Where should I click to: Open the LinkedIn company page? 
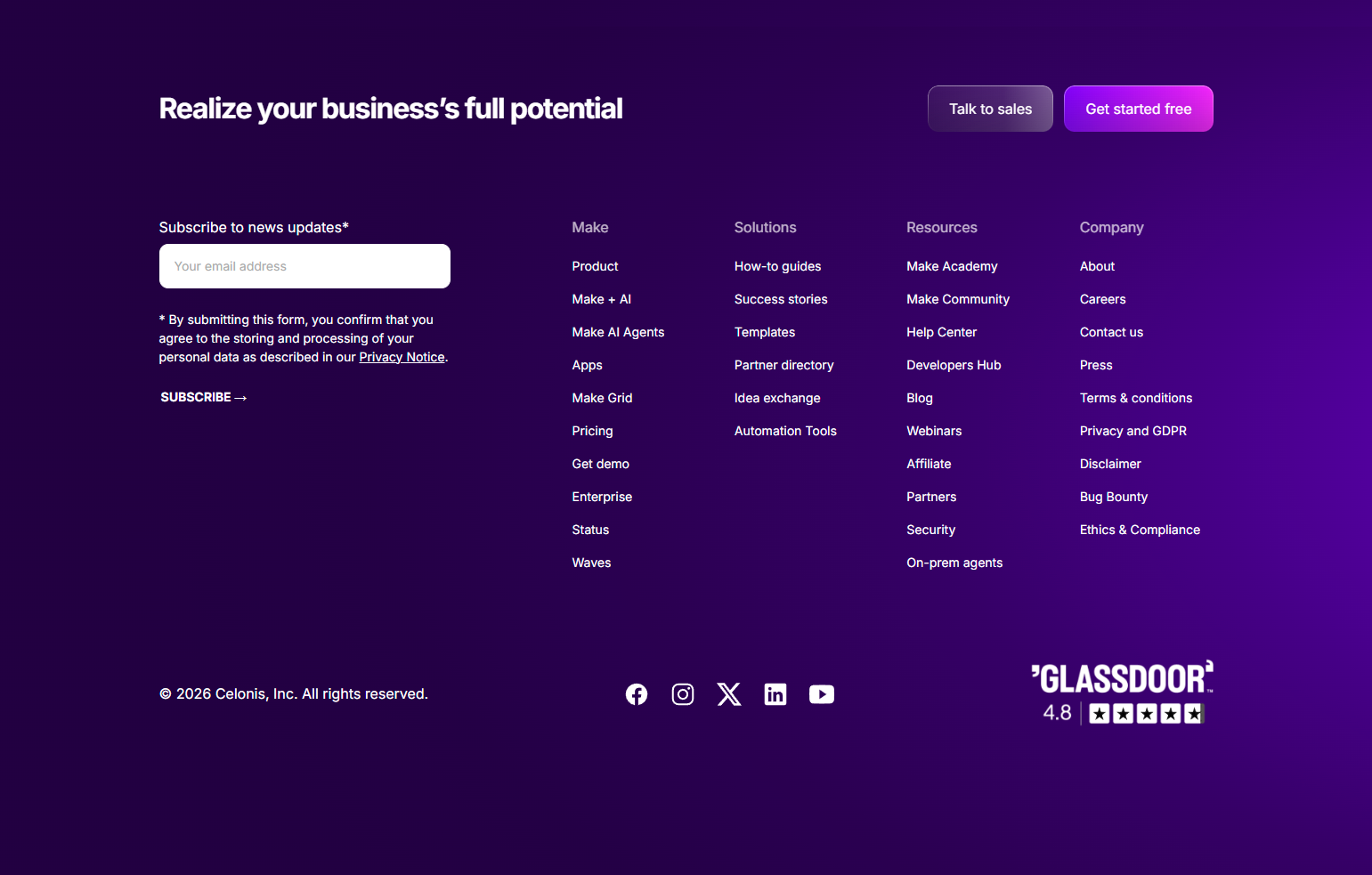(x=775, y=694)
